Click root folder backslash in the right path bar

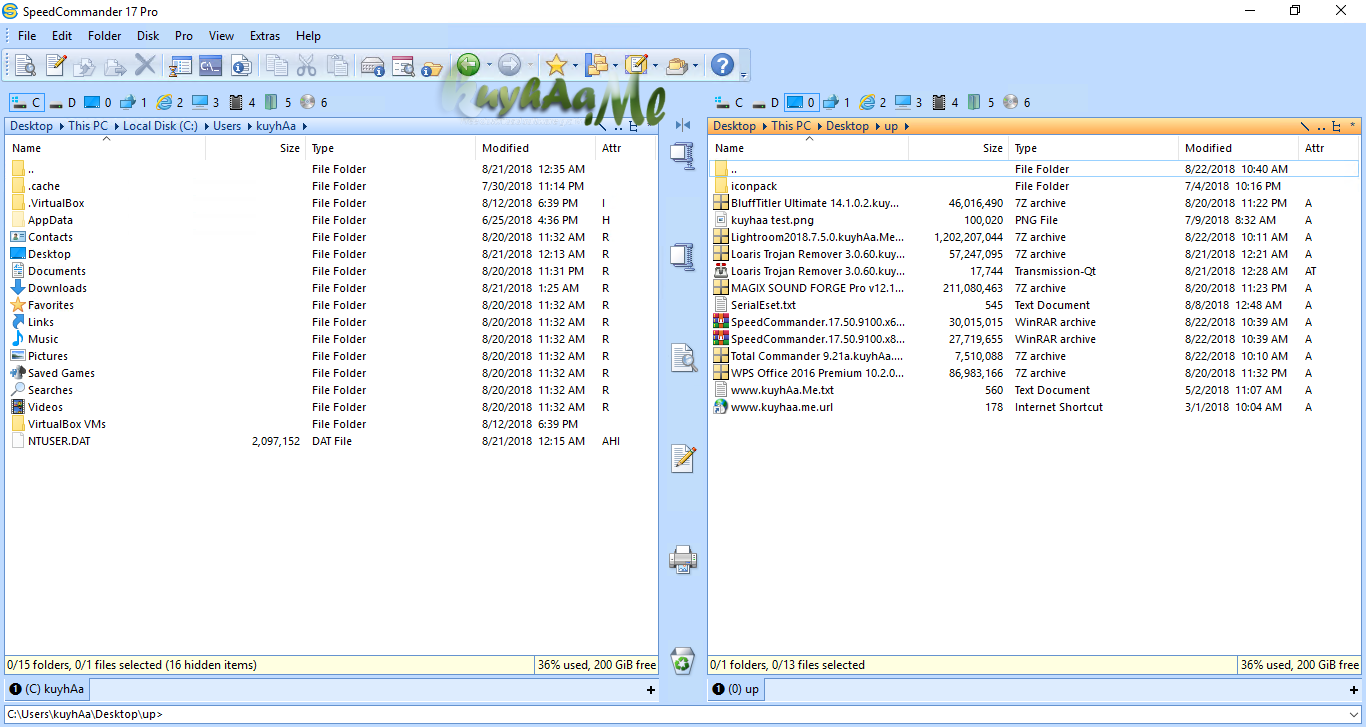(x=1305, y=126)
